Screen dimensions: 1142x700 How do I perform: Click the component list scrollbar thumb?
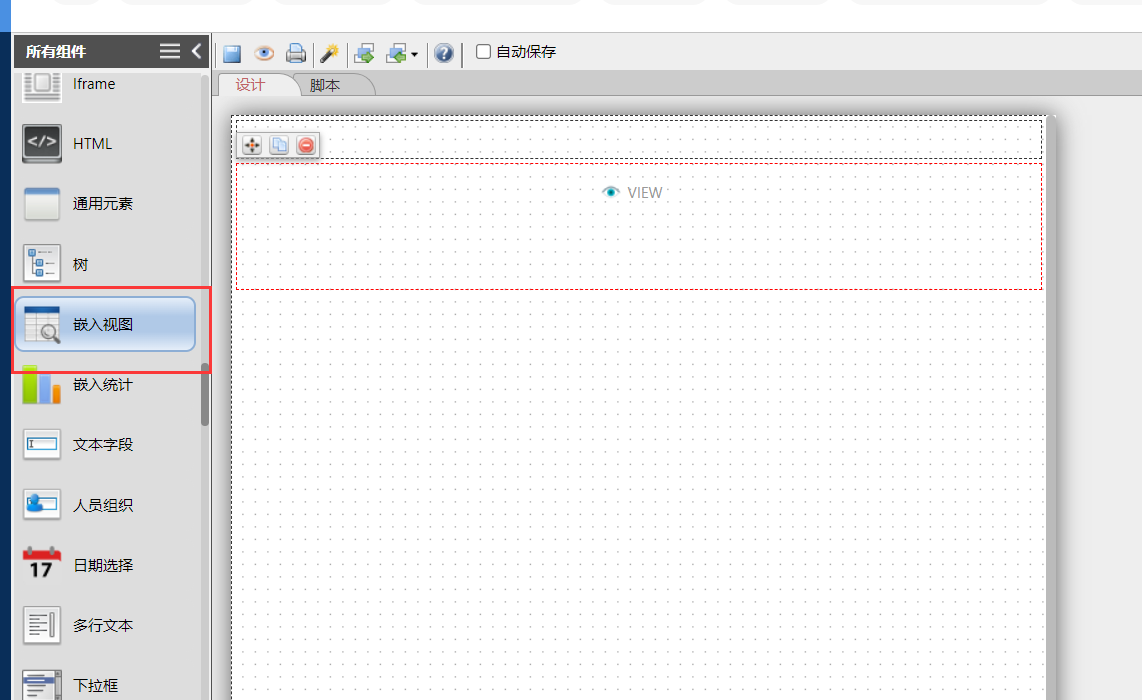(x=205, y=394)
